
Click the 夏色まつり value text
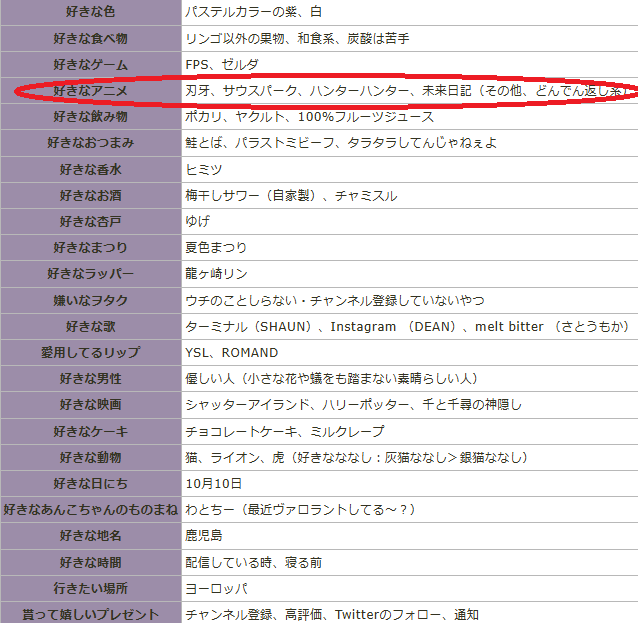coord(216,247)
